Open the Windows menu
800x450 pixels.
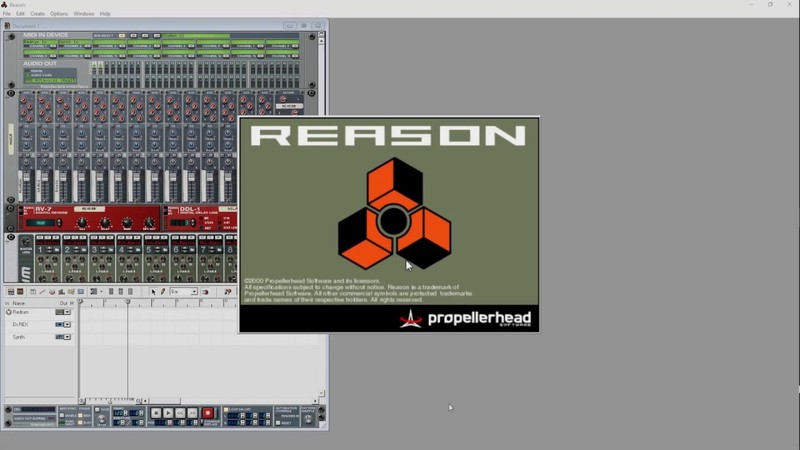click(x=84, y=14)
